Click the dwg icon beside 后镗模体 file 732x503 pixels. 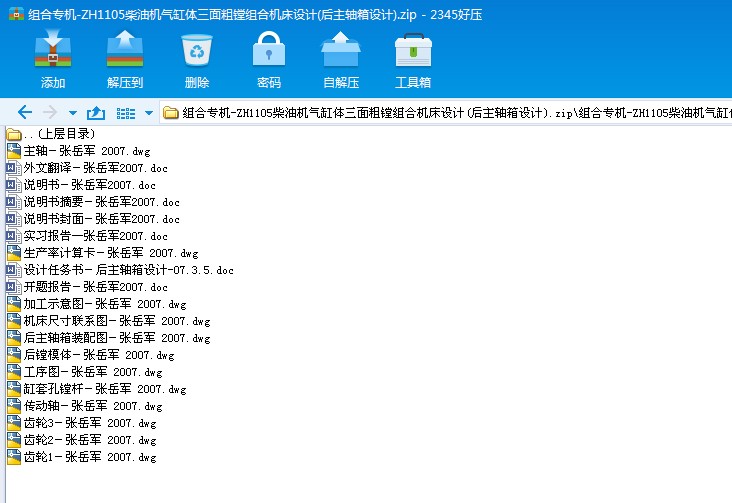14,355
